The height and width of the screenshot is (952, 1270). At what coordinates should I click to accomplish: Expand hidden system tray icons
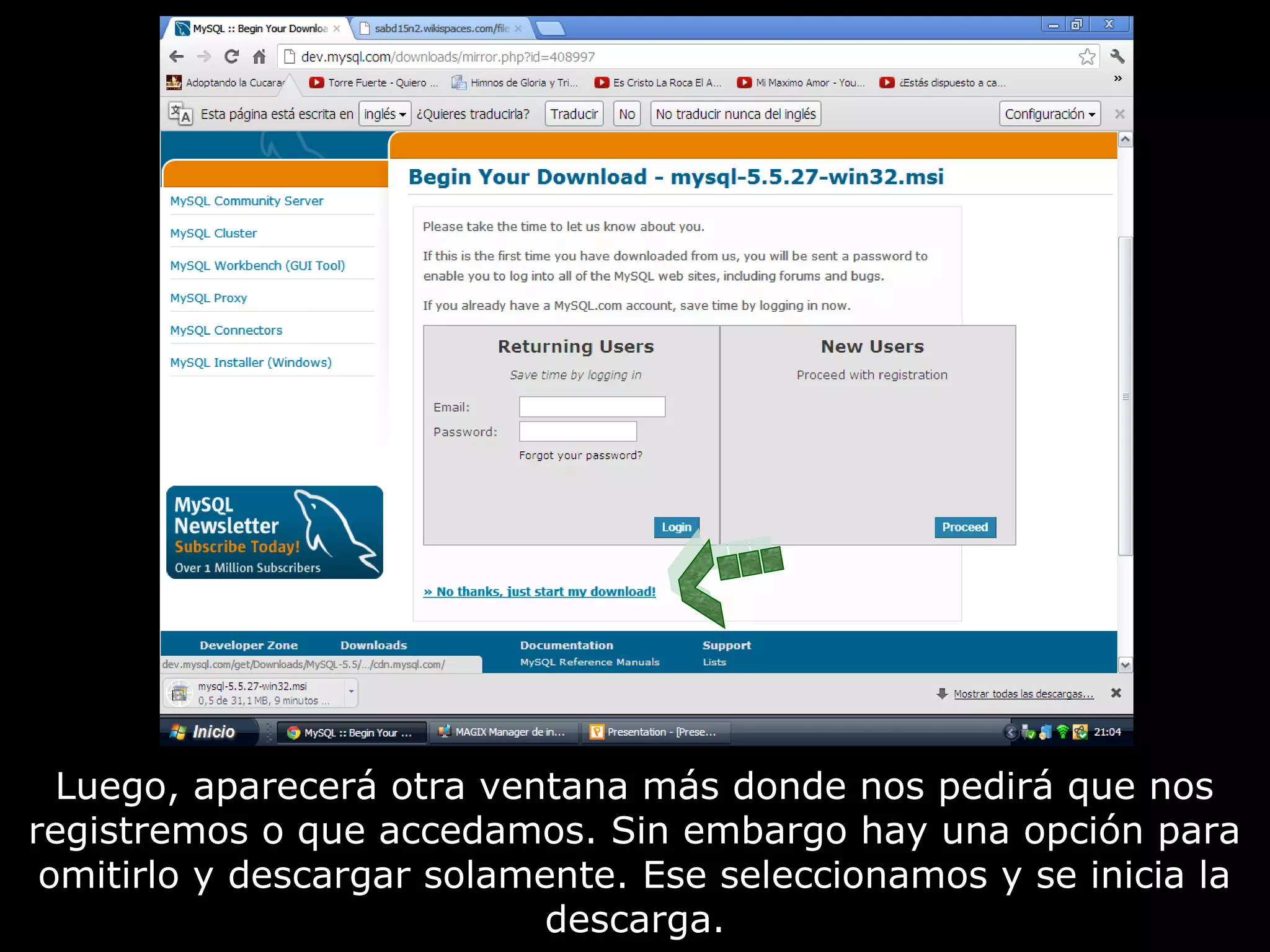click(1010, 733)
